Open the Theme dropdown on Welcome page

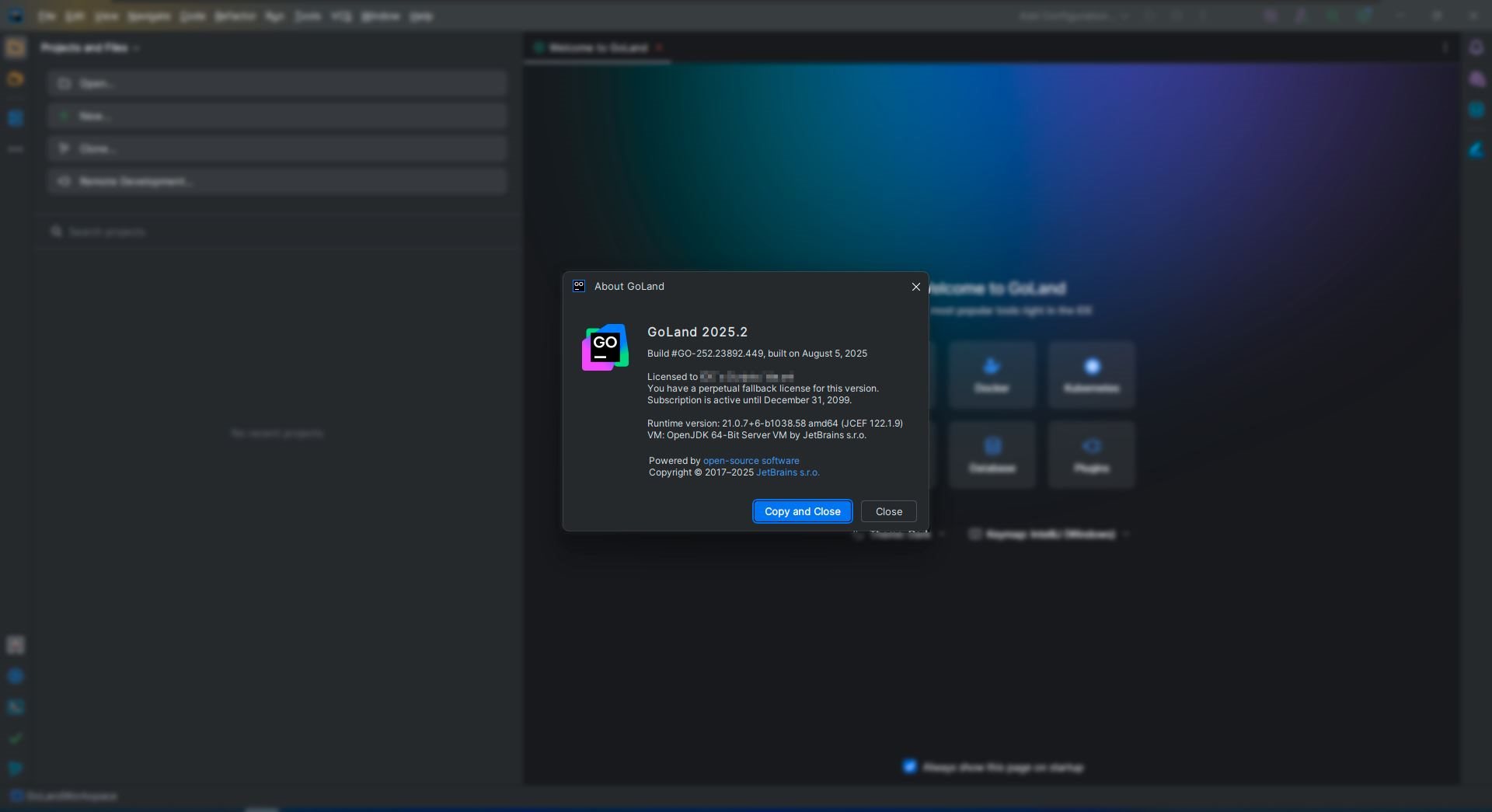(899, 535)
